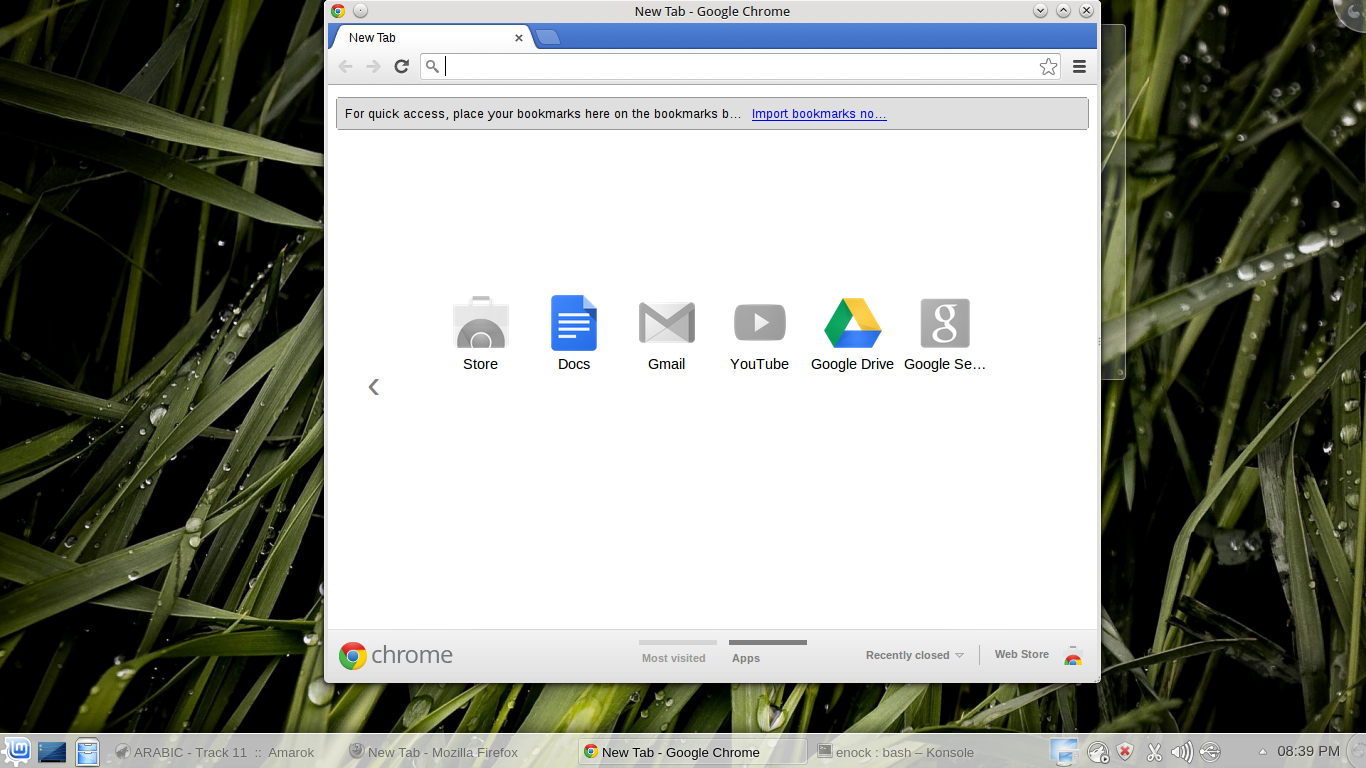This screenshot has height=768, width=1366.
Task: Click the search magnifier in the address bar
Action: [x=432, y=67]
